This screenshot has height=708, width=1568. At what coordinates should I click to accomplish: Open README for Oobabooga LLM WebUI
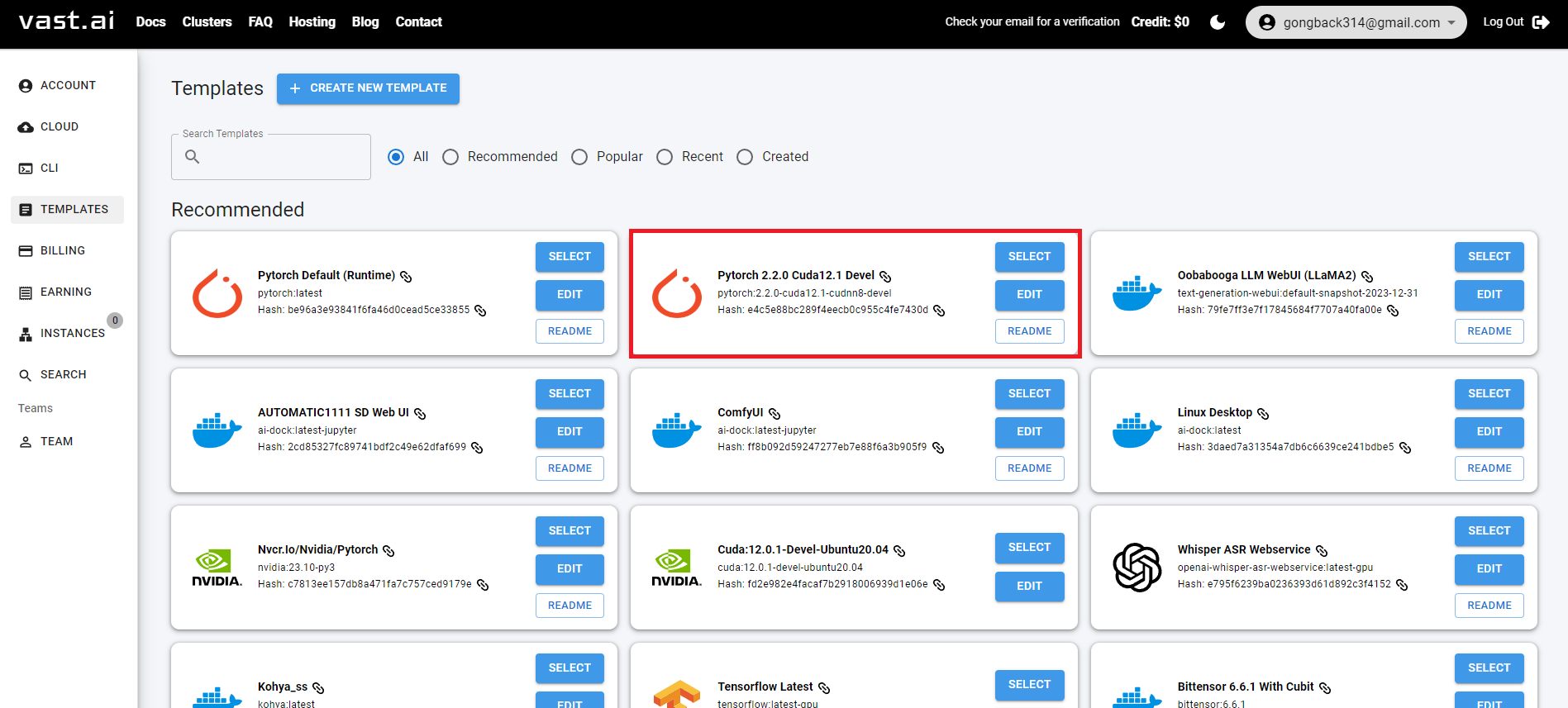click(1489, 331)
